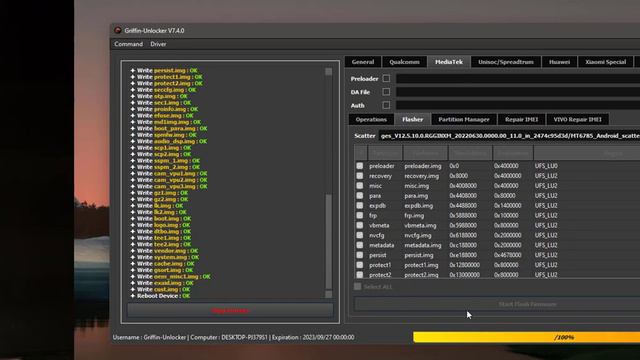This screenshot has height=360, width=640.
Task: Click the 'Write persist.img : OK' log line
Action: (x=164, y=70)
